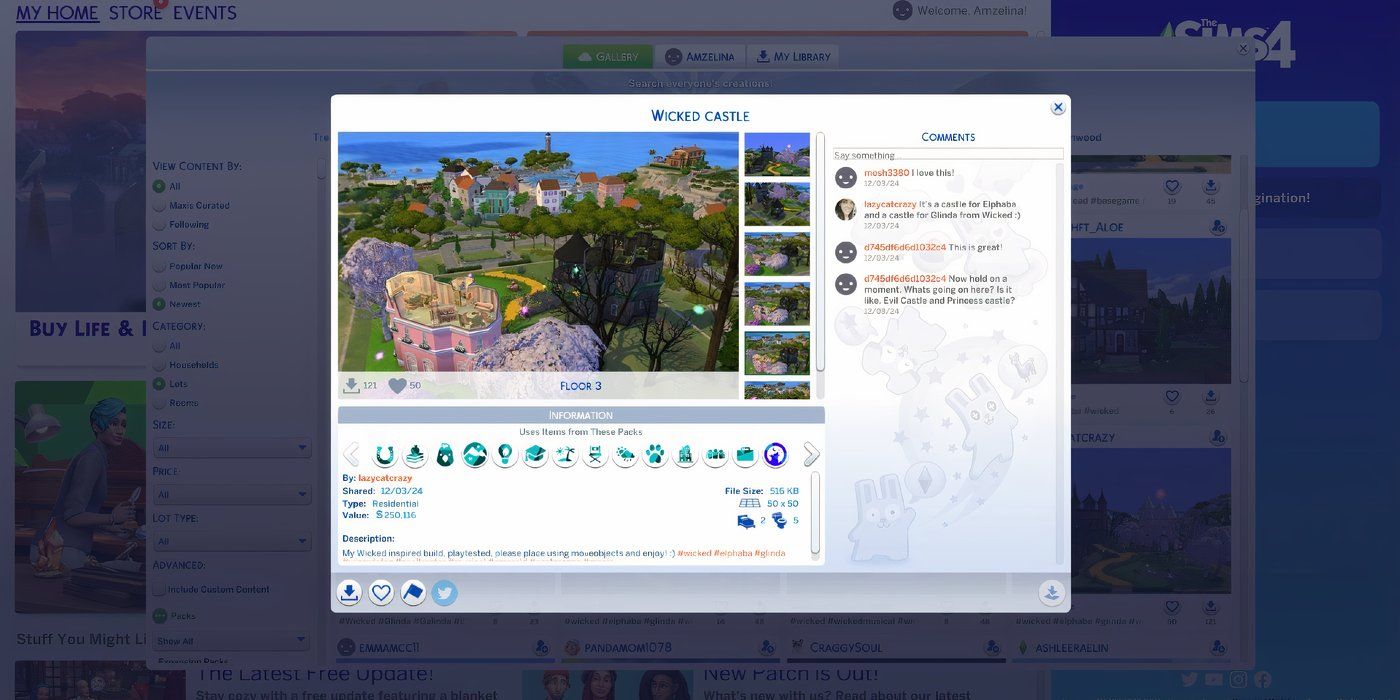Open the My Home page tab
This screenshot has height=700, width=1400.
(57, 13)
